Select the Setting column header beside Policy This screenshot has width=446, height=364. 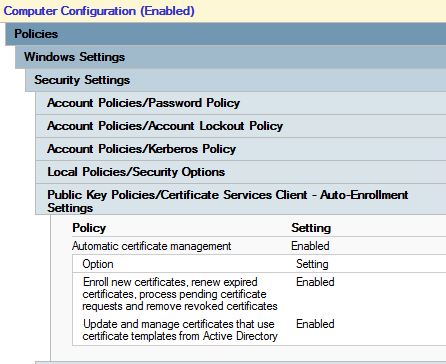tap(311, 228)
